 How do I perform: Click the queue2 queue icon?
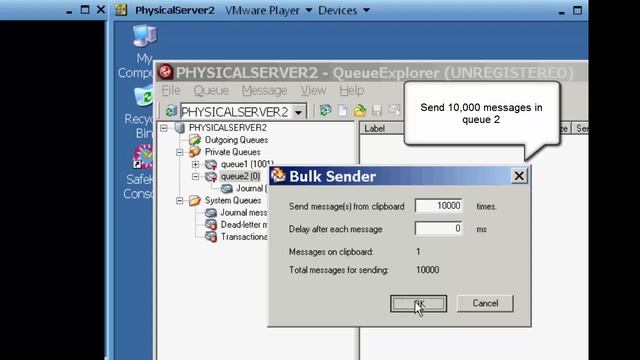[x=211, y=176]
